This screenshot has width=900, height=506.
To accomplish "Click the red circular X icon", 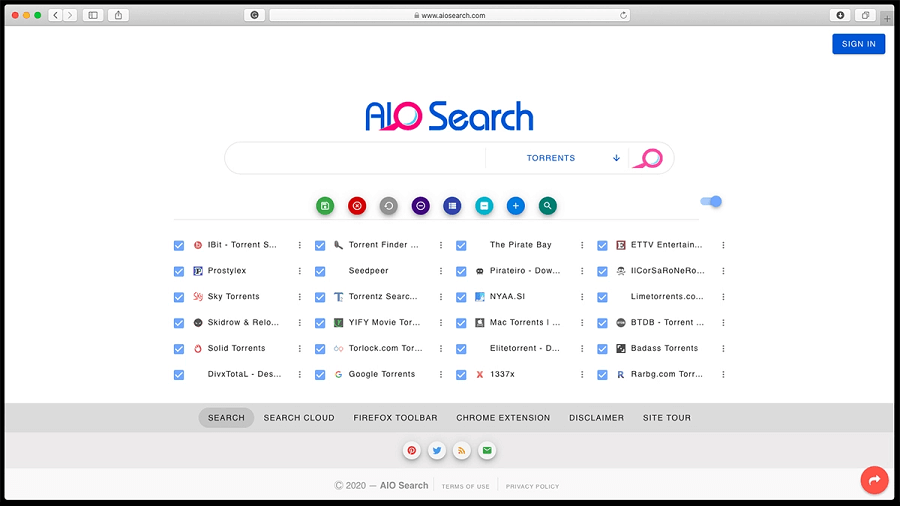I will [357, 206].
